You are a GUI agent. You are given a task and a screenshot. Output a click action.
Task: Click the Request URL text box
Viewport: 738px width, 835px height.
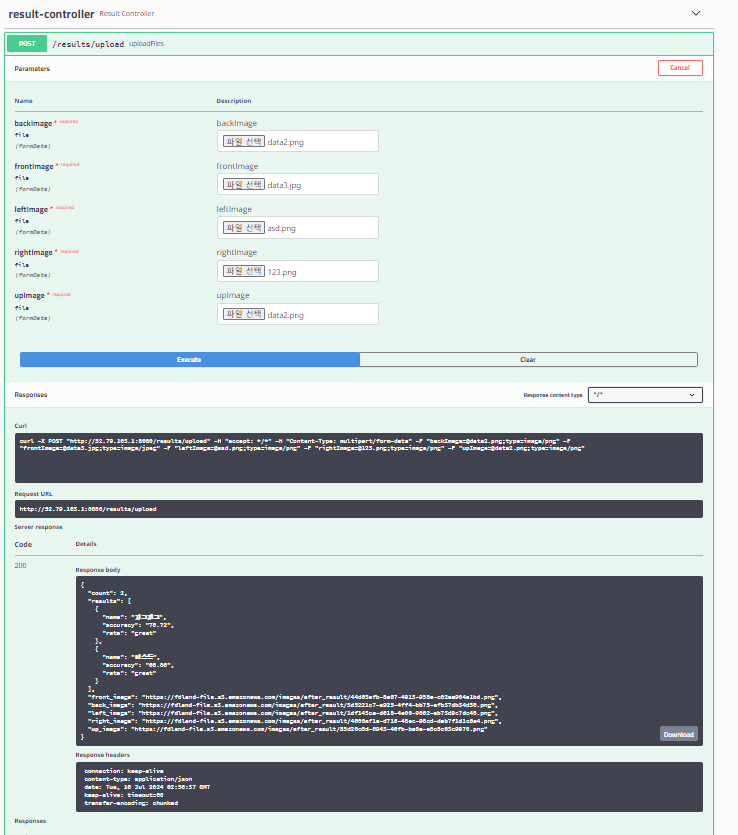(358, 509)
